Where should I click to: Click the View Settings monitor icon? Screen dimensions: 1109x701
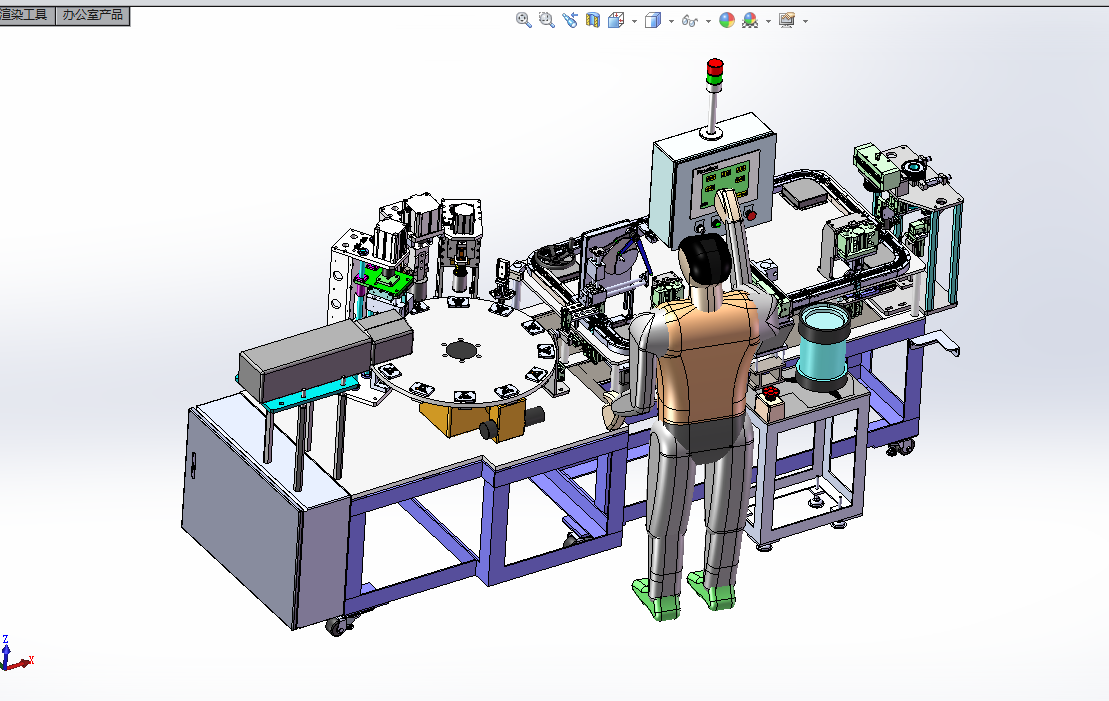point(786,19)
